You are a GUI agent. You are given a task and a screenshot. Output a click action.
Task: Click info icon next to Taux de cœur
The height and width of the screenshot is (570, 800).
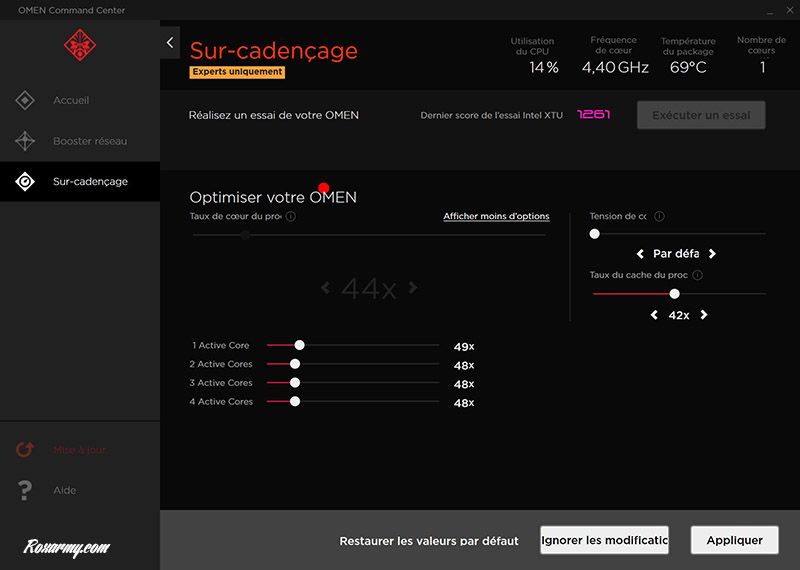(x=290, y=216)
